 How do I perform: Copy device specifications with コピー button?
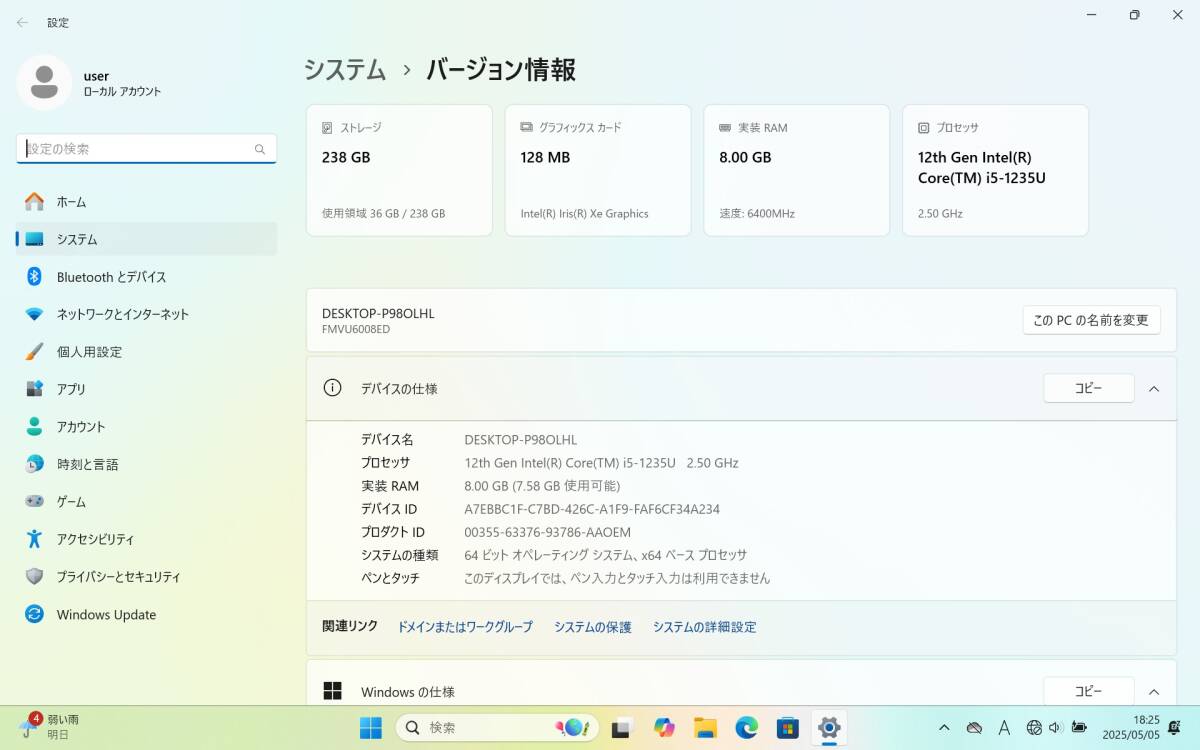[1088, 388]
